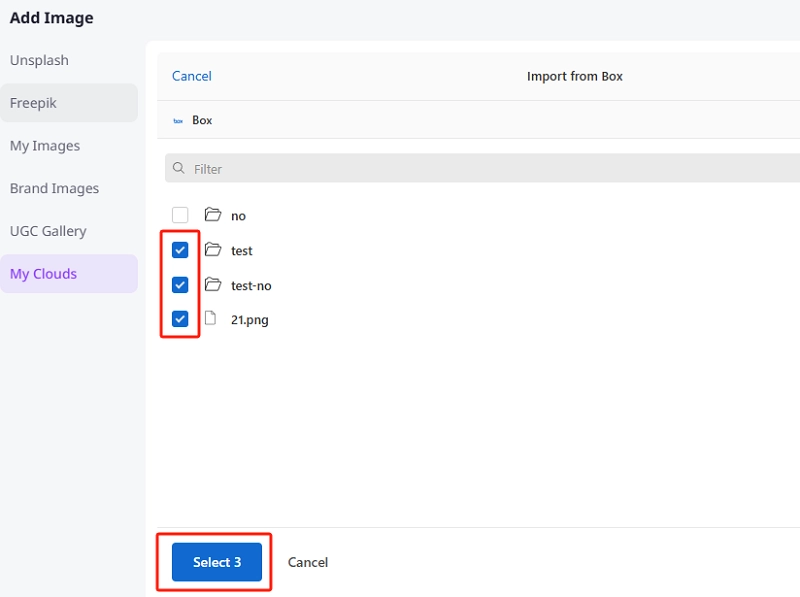This screenshot has width=800, height=597.
Task: Click the magnifier icon in the filter bar
Action: 178,168
